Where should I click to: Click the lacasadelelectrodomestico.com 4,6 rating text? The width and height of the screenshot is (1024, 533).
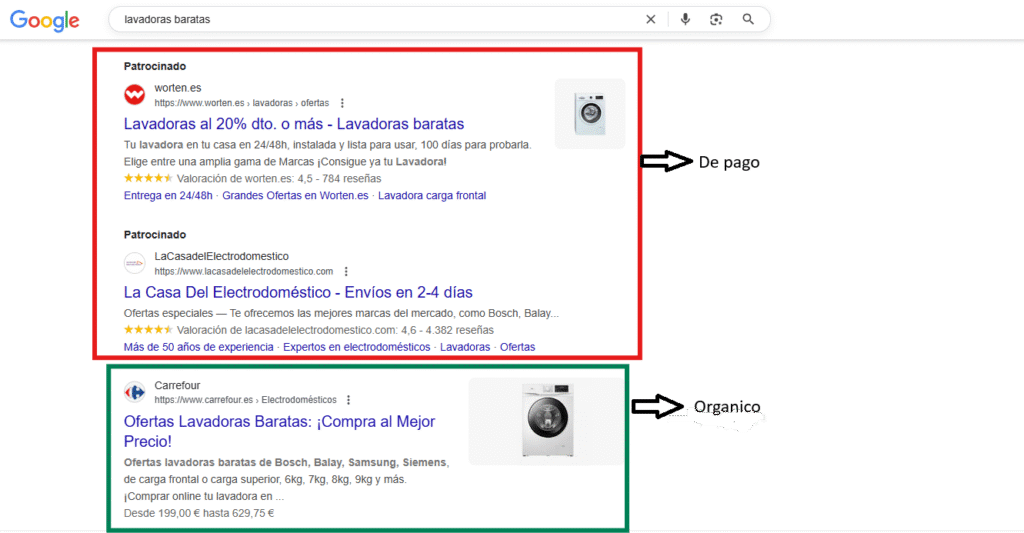[335, 330]
